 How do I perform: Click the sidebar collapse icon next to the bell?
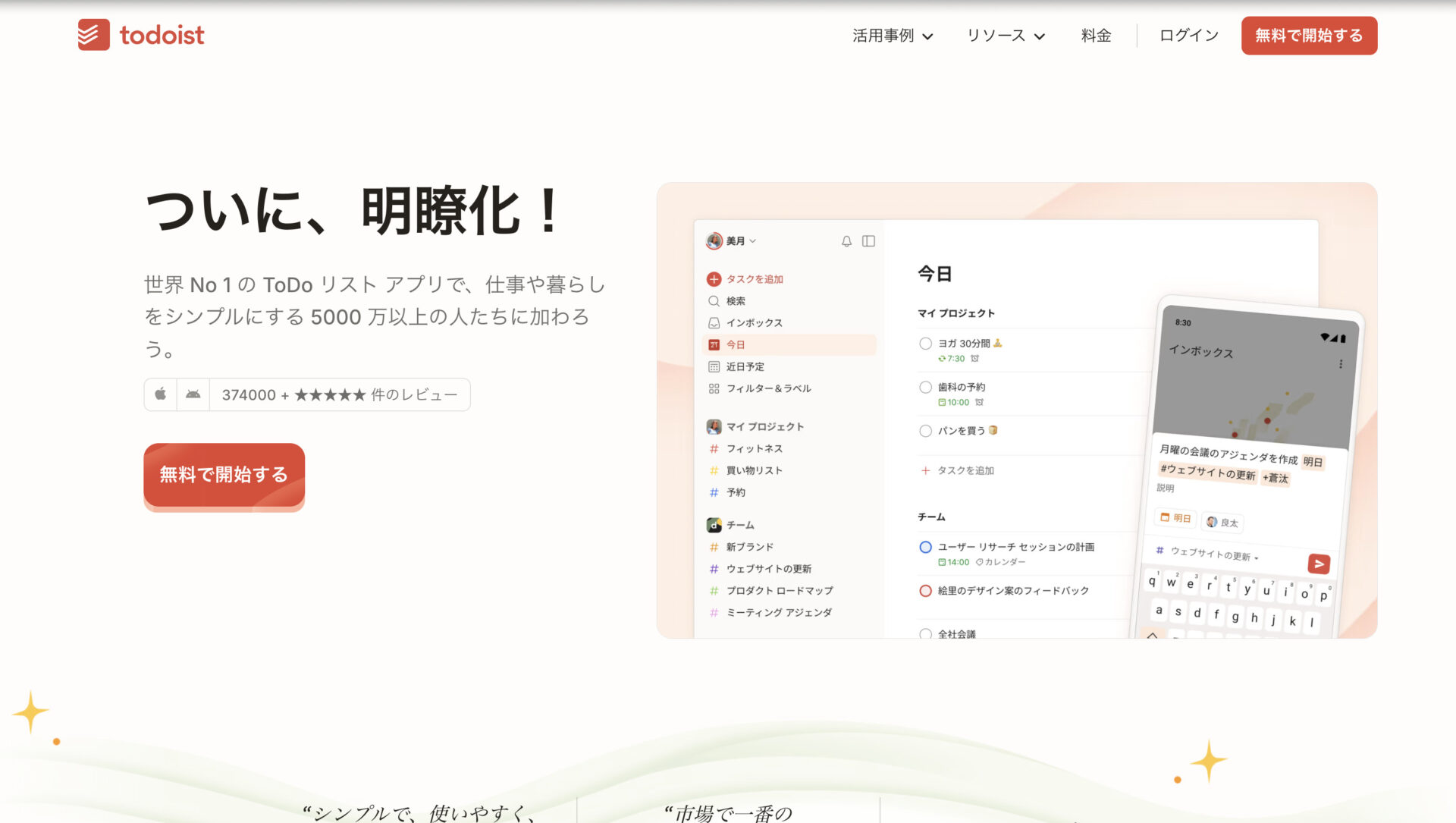click(868, 241)
